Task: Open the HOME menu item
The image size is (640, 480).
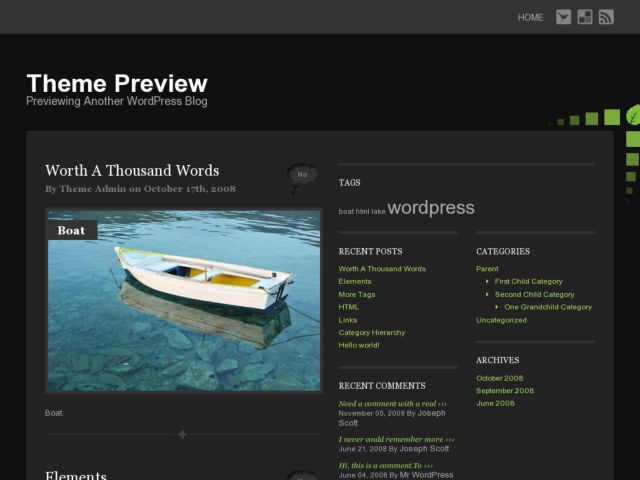Action: pos(530,18)
